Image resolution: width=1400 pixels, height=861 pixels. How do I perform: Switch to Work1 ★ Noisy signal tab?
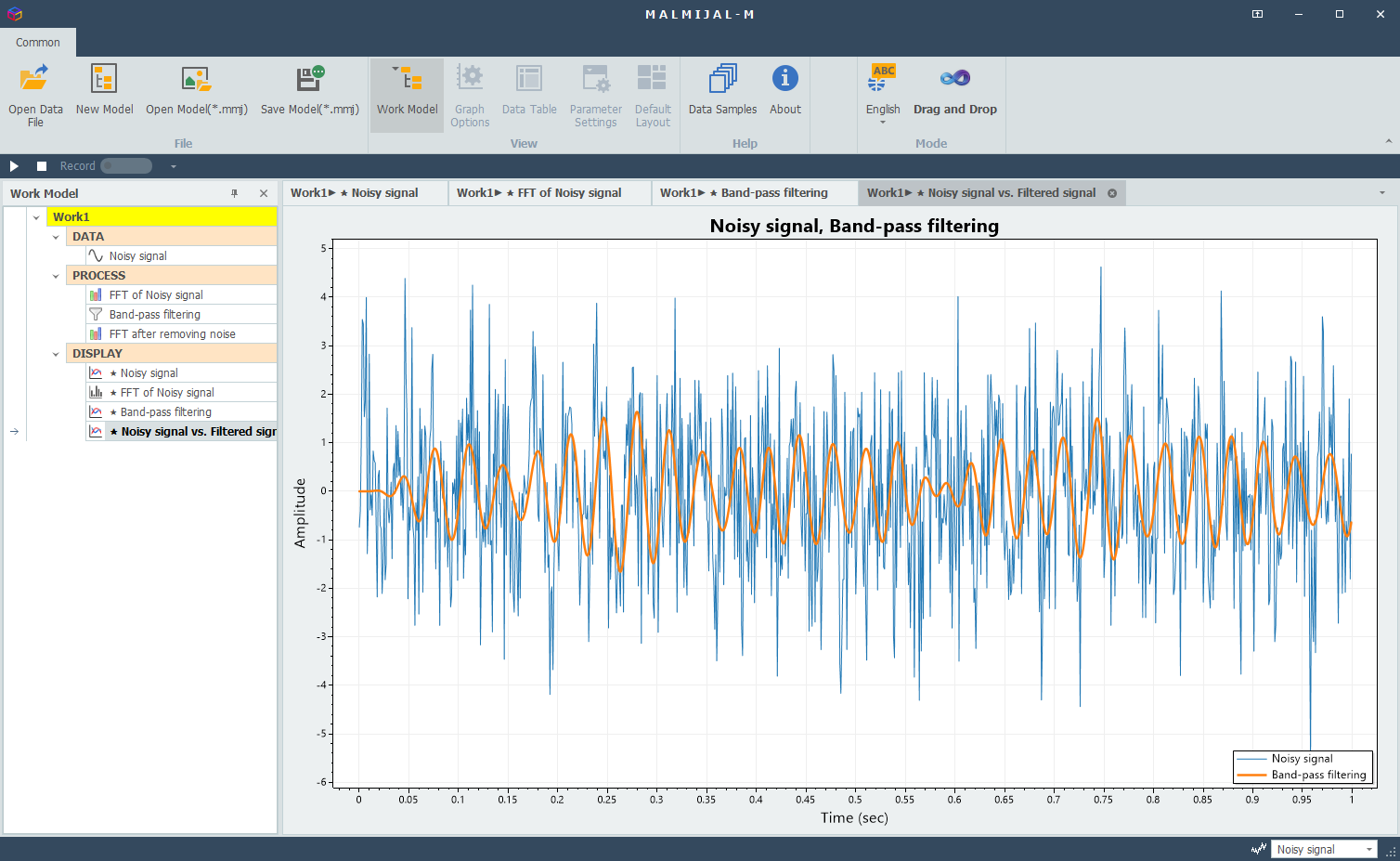pos(365,193)
